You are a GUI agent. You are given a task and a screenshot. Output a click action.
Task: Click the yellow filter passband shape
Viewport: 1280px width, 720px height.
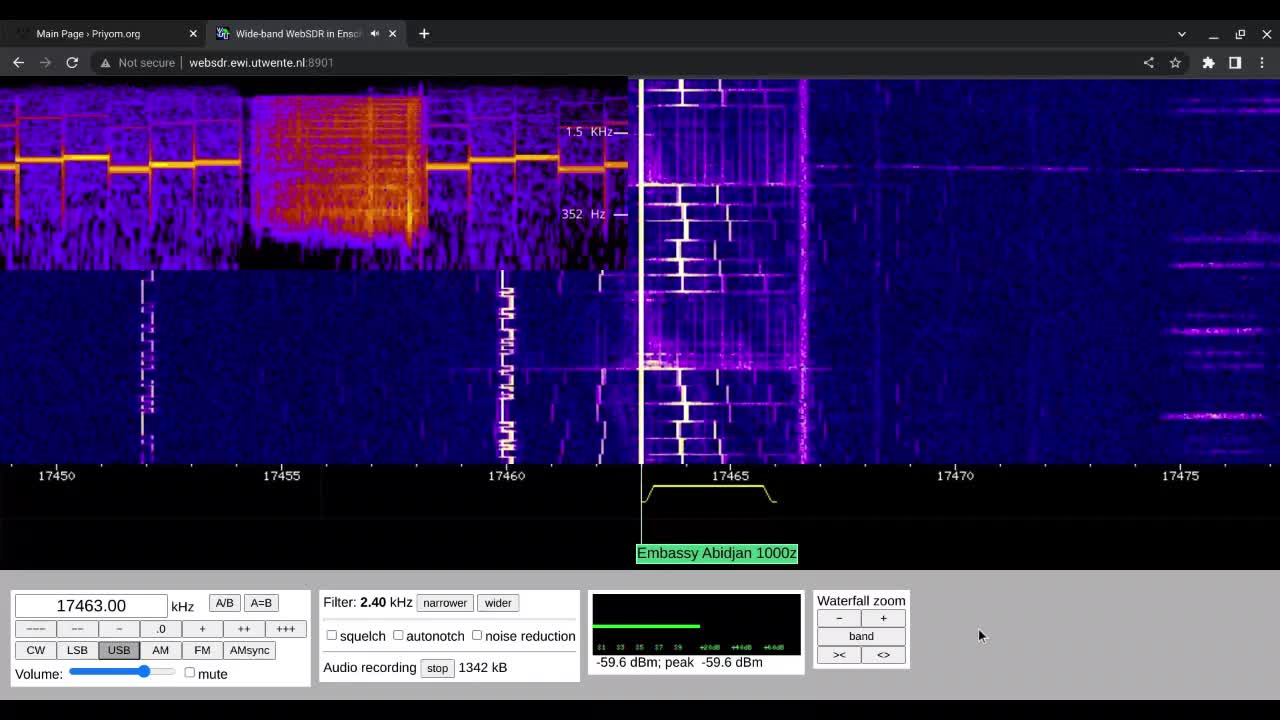point(709,493)
